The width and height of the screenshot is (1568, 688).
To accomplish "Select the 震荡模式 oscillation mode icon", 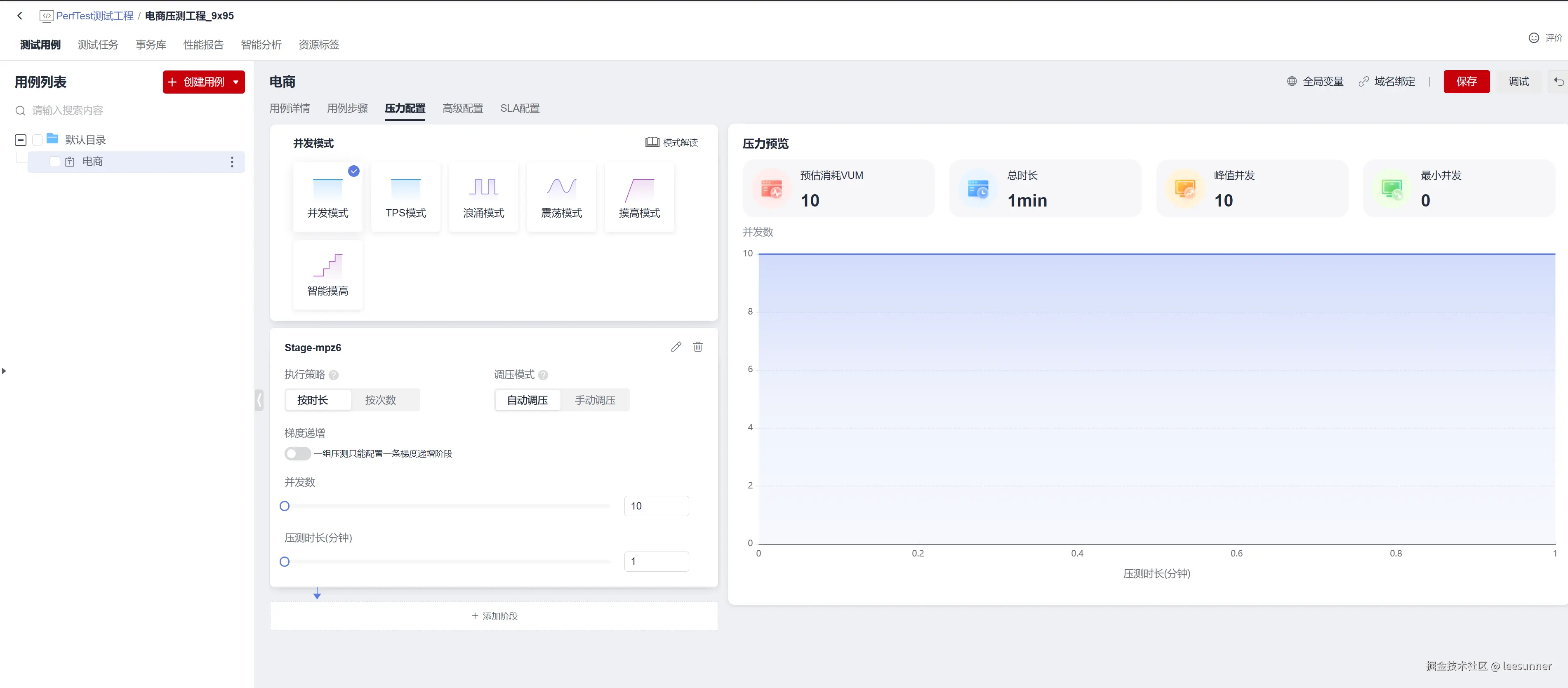I will point(561,187).
